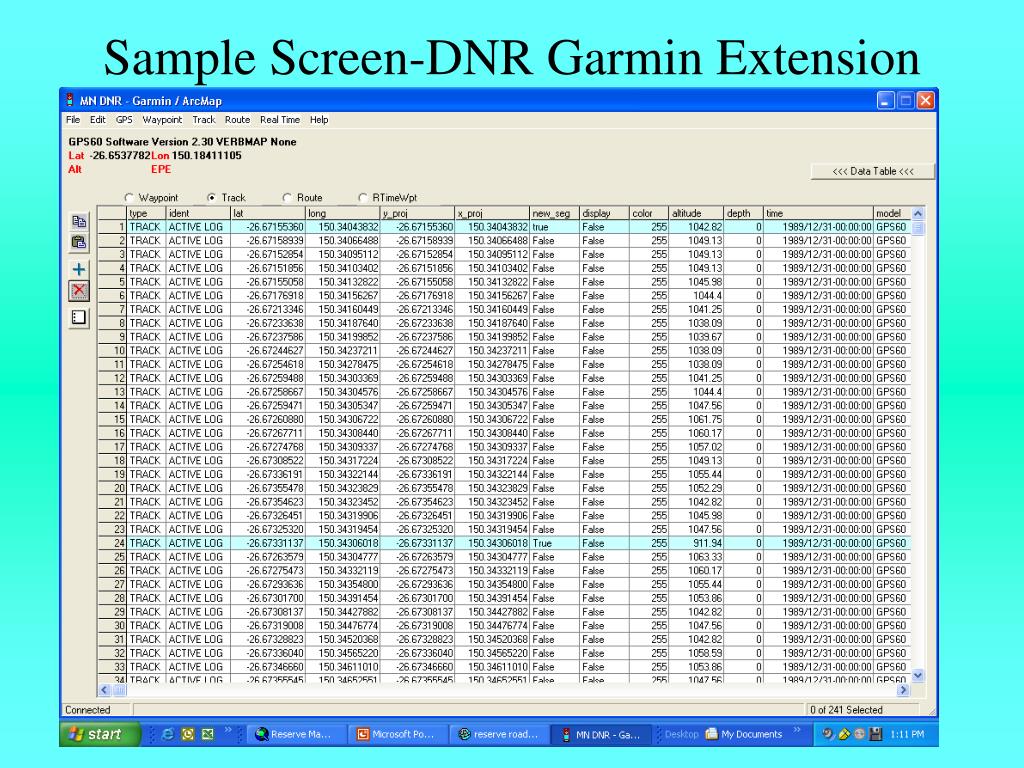The width and height of the screenshot is (1024, 768).
Task: Click the 'x_proj' column header
Action: click(x=492, y=213)
